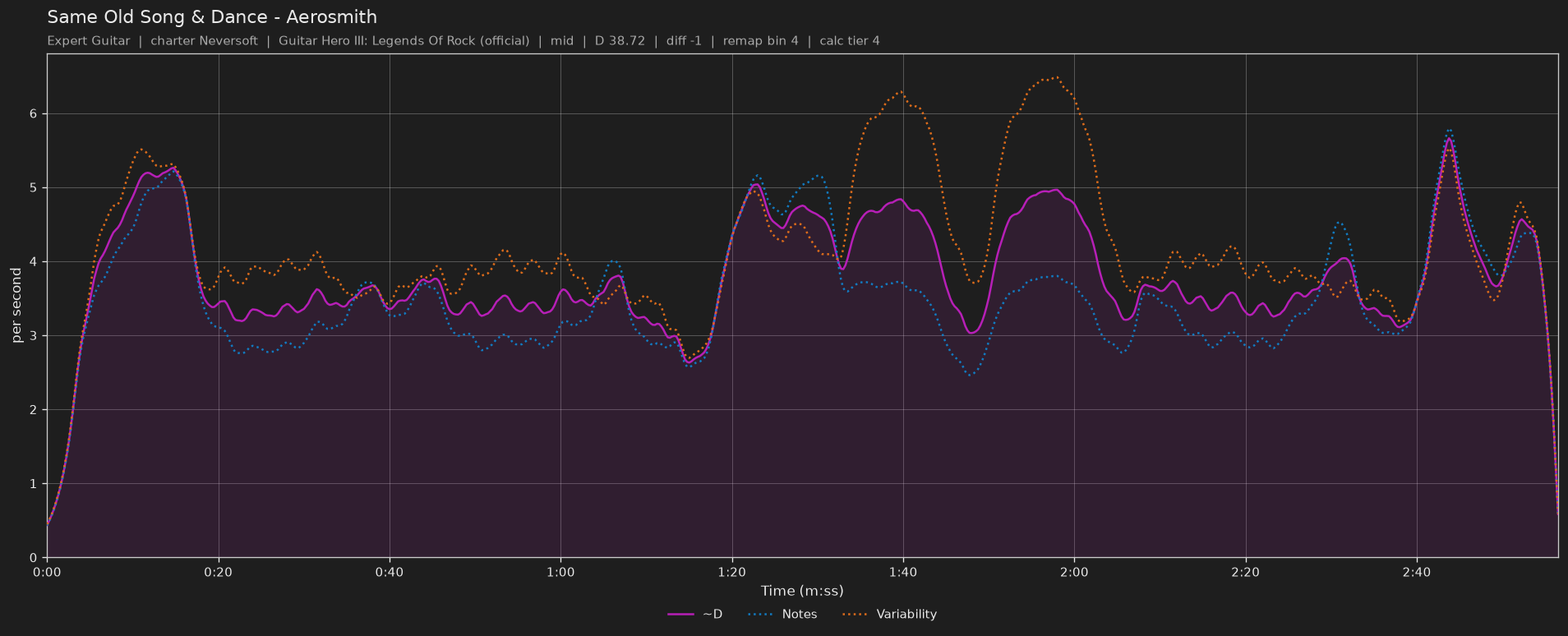
Task: Click the y-axis tick label '4'
Action: point(35,262)
